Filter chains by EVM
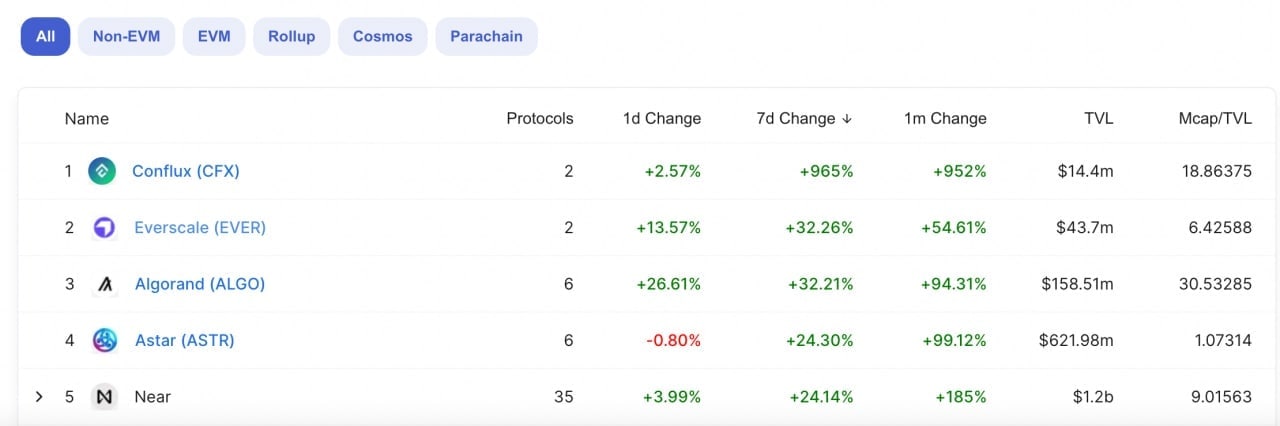1280x426 pixels. coord(214,36)
